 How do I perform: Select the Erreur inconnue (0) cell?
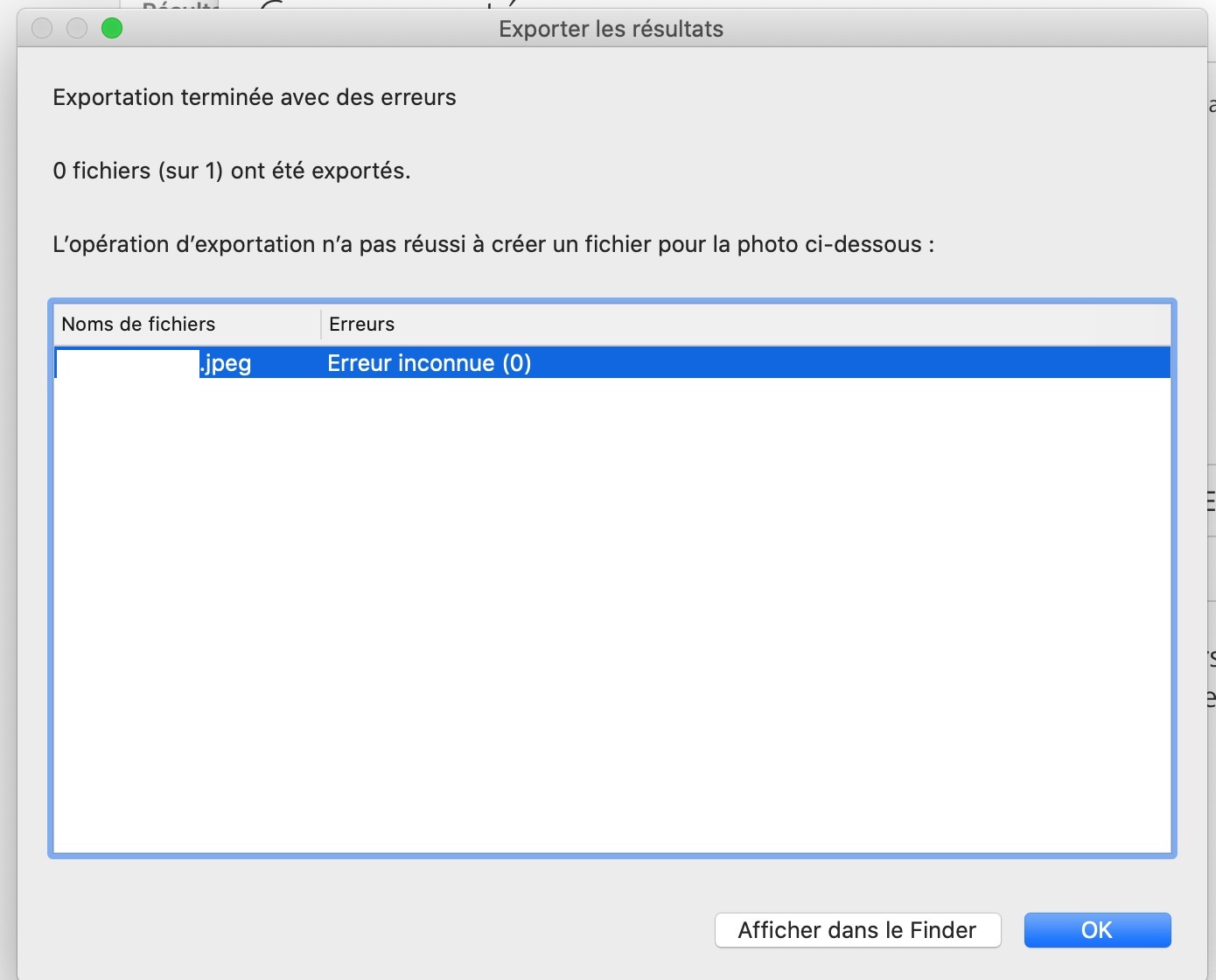click(x=429, y=363)
